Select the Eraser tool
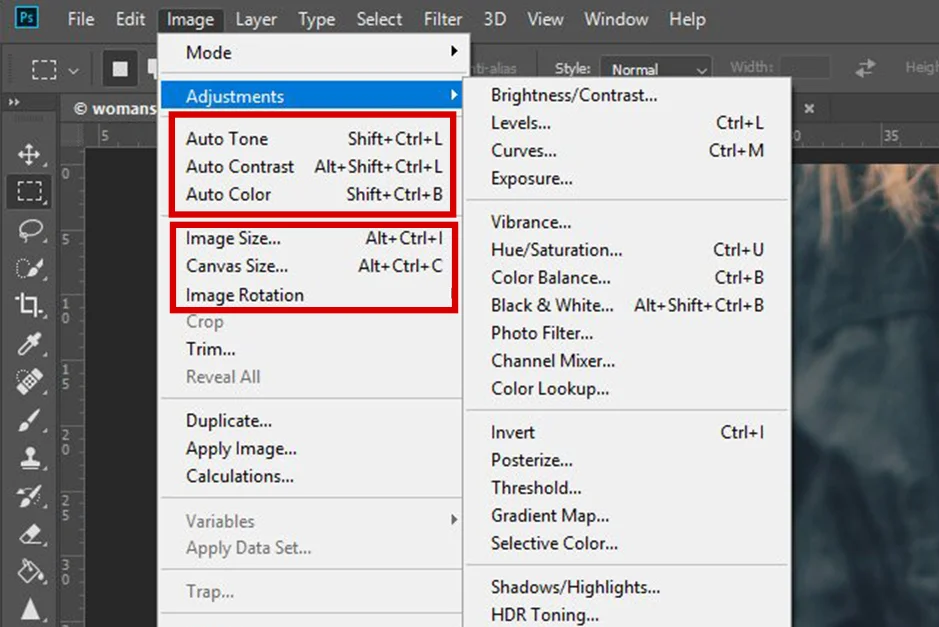939x627 pixels. (x=29, y=534)
